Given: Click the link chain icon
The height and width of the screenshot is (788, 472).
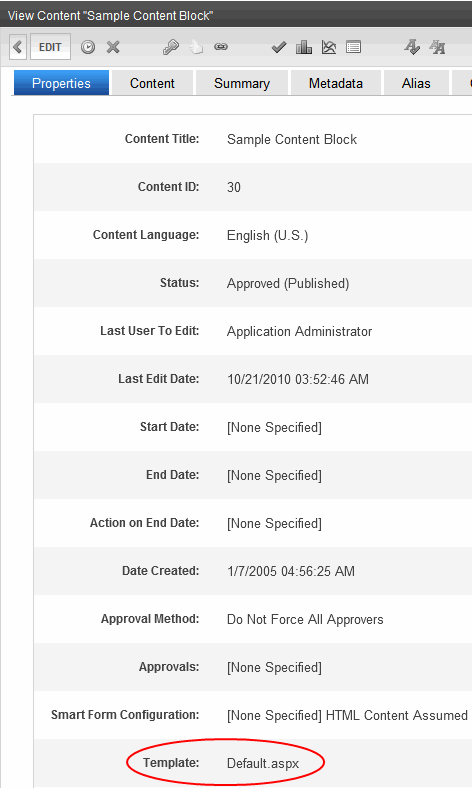Looking at the screenshot, I should tap(221, 47).
